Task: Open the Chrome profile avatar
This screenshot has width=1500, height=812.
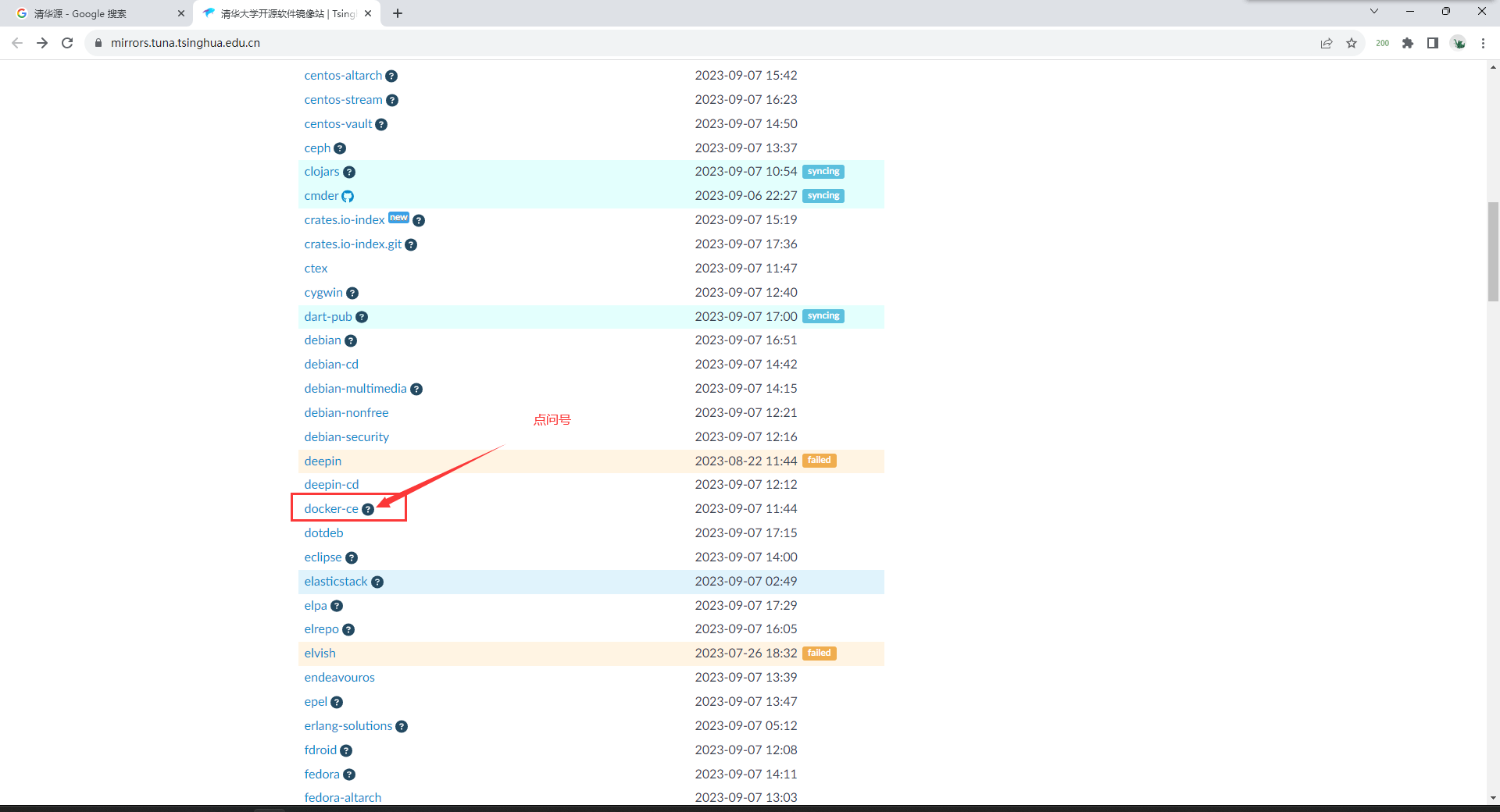Action: [x=1459, y=43]
